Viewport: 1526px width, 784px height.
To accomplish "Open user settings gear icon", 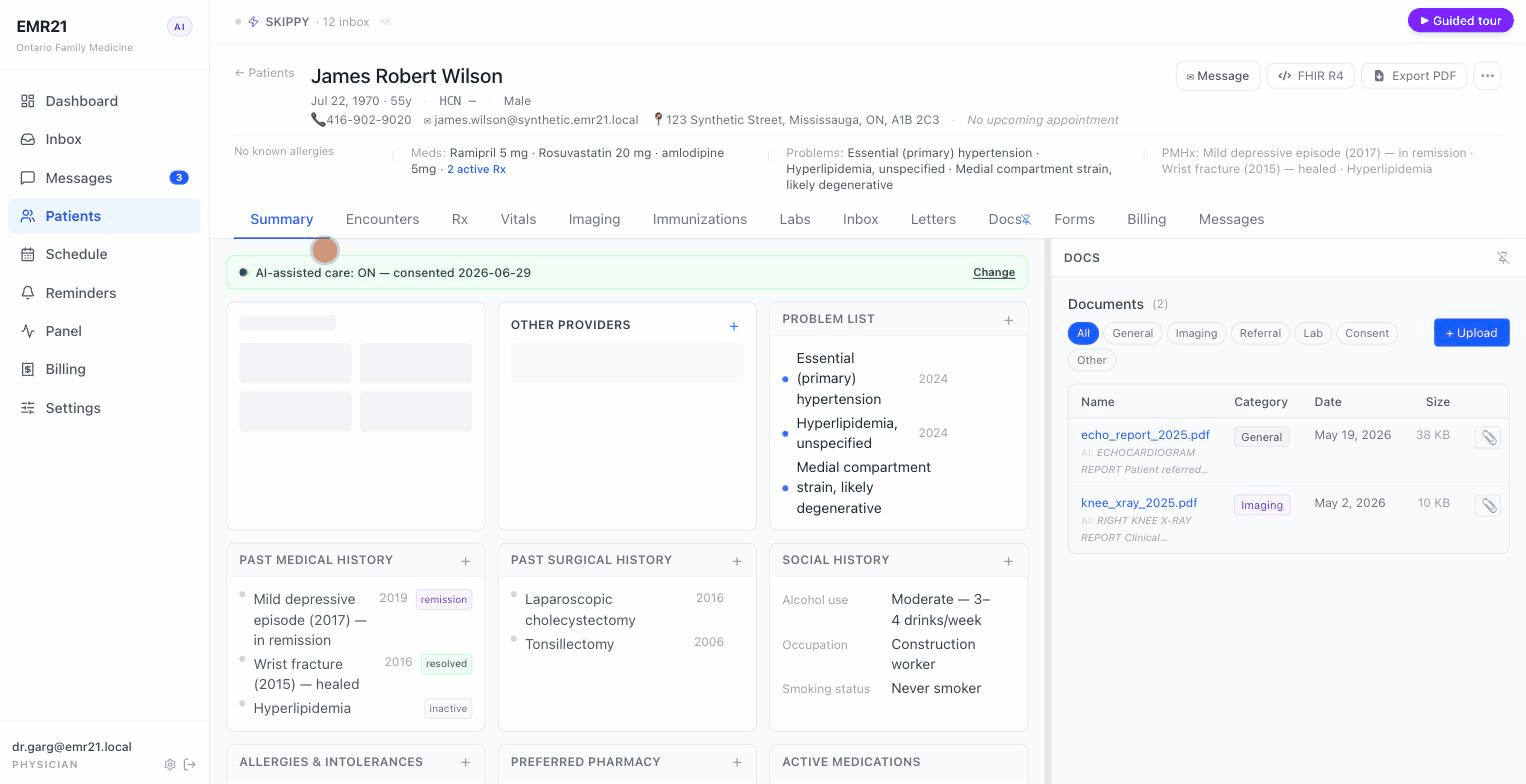I will tap(170, 765).
